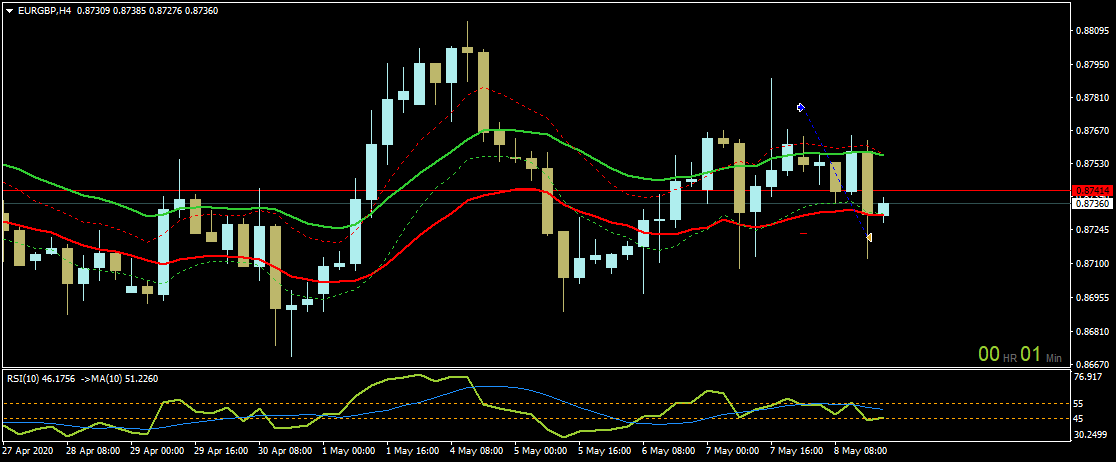Click the 0.86670 price scale value
This screenshot has height=462, width=1116.
point(1093,363)
